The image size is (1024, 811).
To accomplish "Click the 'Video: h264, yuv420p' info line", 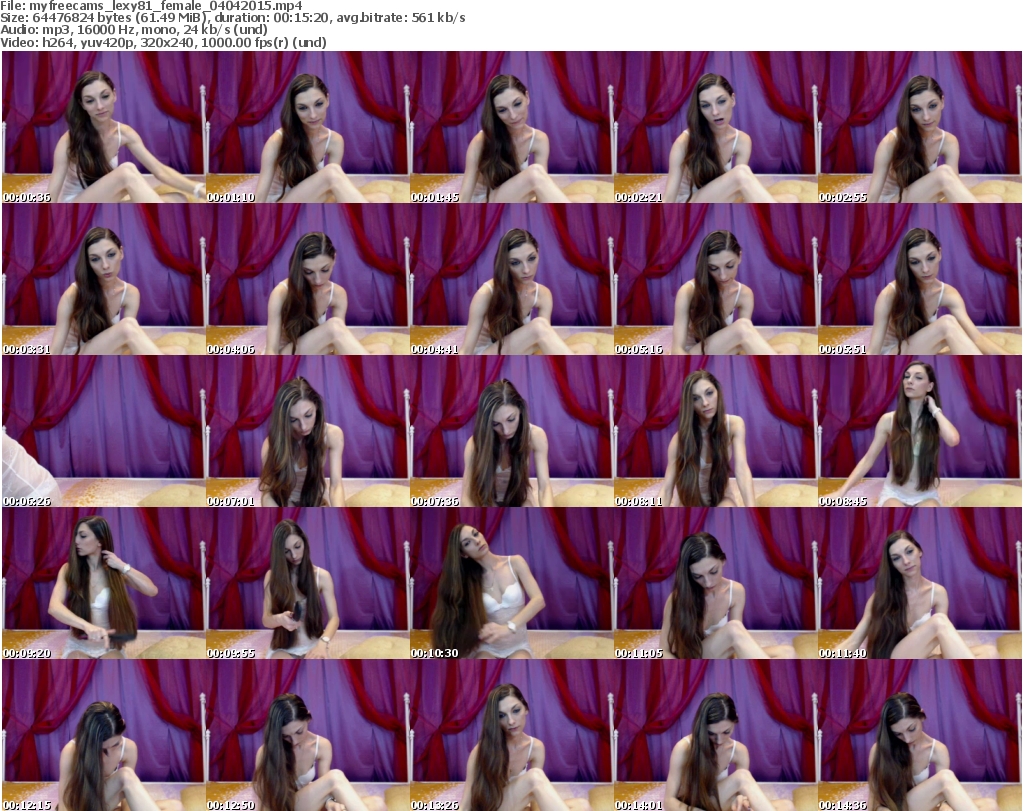I will pos(163,42).
